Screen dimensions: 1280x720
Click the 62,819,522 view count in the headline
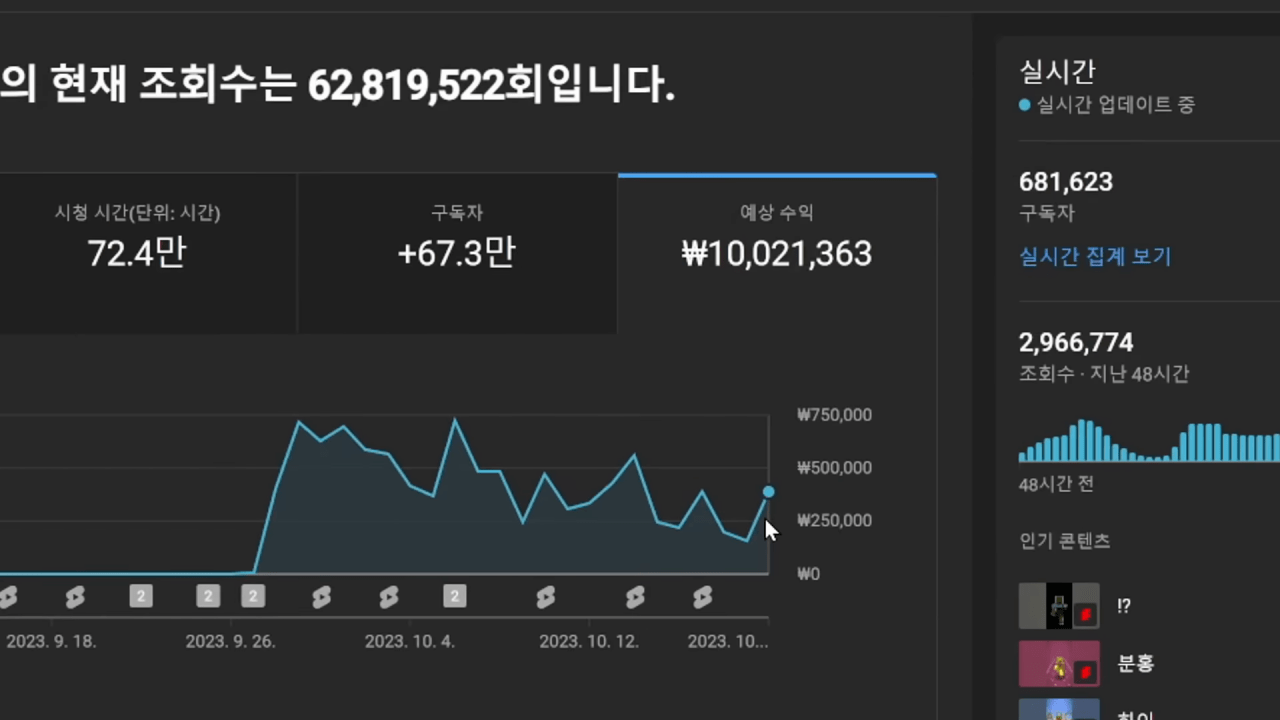tap(405, 87)
